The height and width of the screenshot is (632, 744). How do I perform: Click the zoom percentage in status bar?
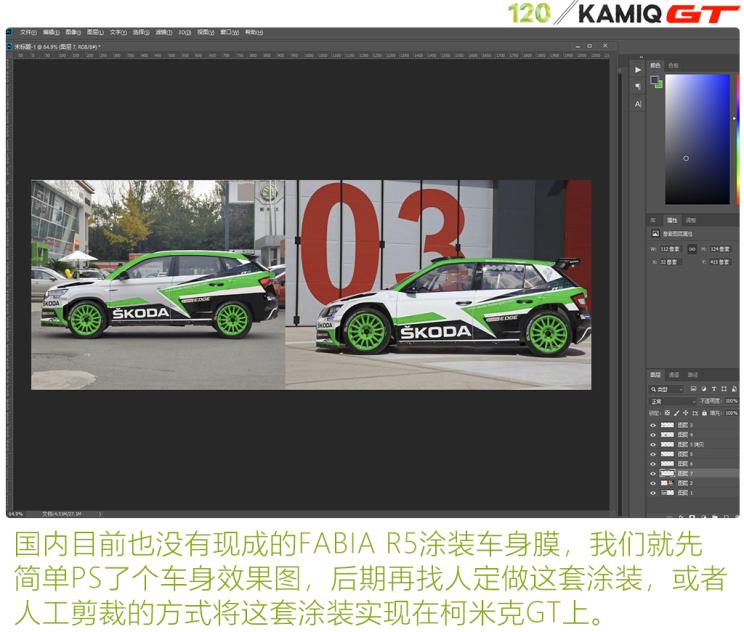pos(16,514)
